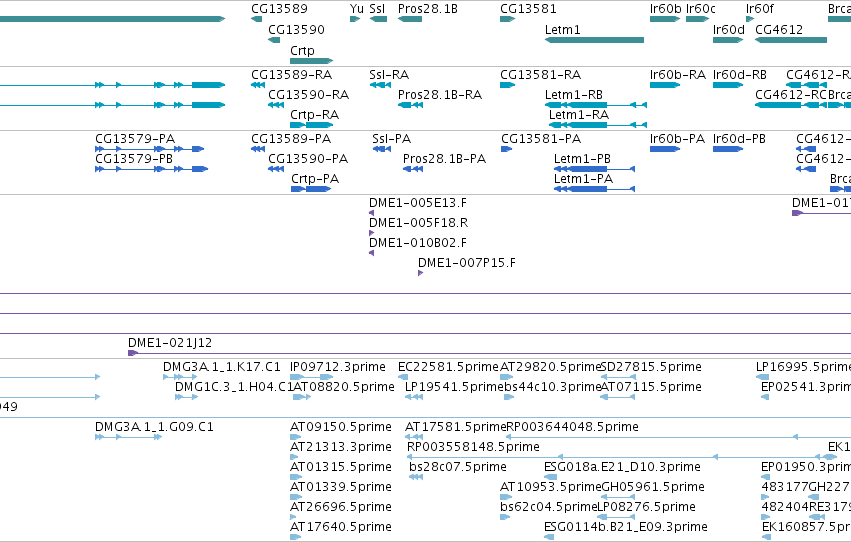
Task: Select the DME1-005F18.R marker
Action: [x=371, y=233]
